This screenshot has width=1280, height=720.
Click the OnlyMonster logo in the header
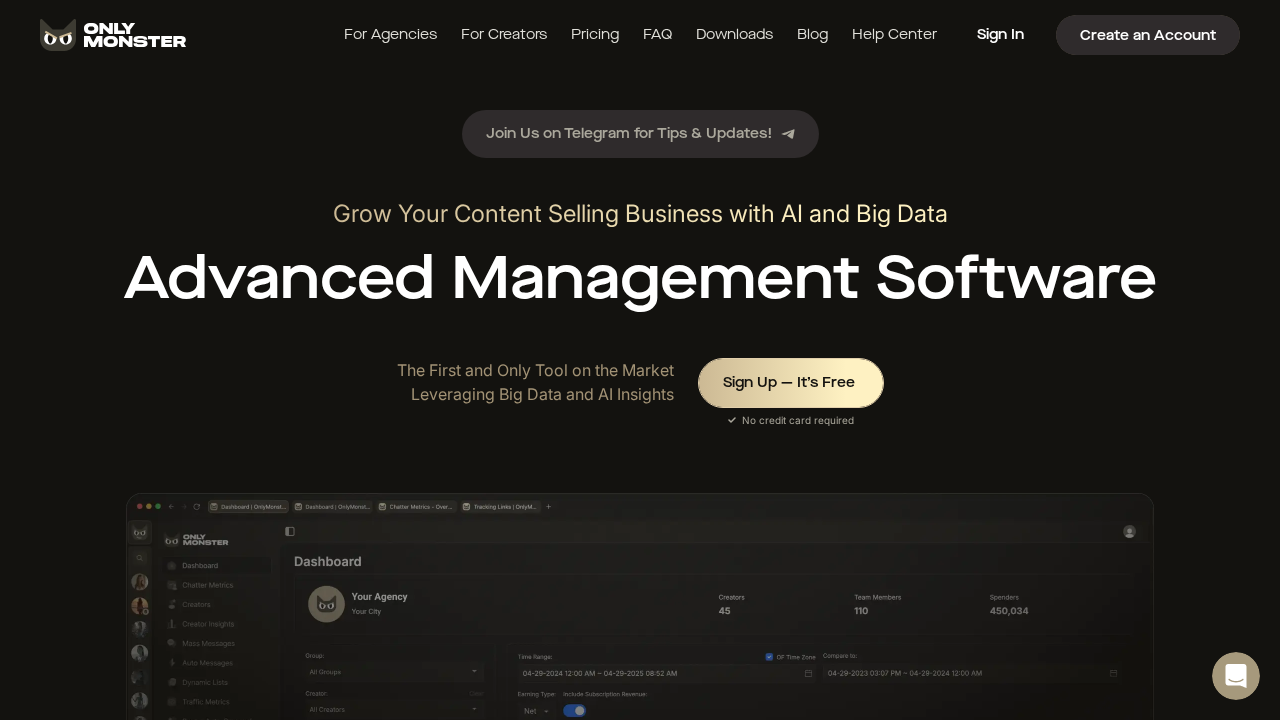[x=113, y=35]
